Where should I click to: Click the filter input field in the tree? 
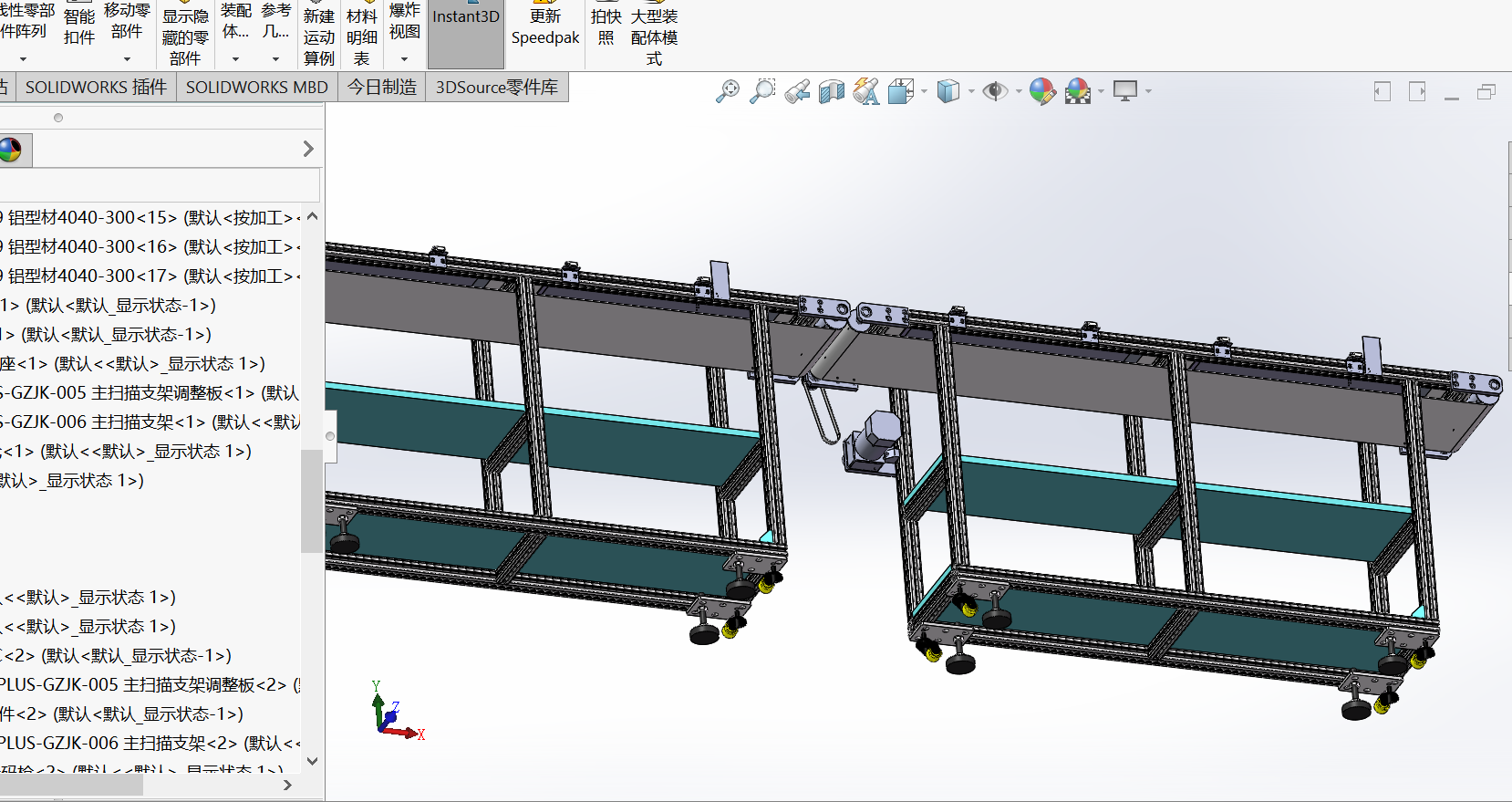pos(160,184)
